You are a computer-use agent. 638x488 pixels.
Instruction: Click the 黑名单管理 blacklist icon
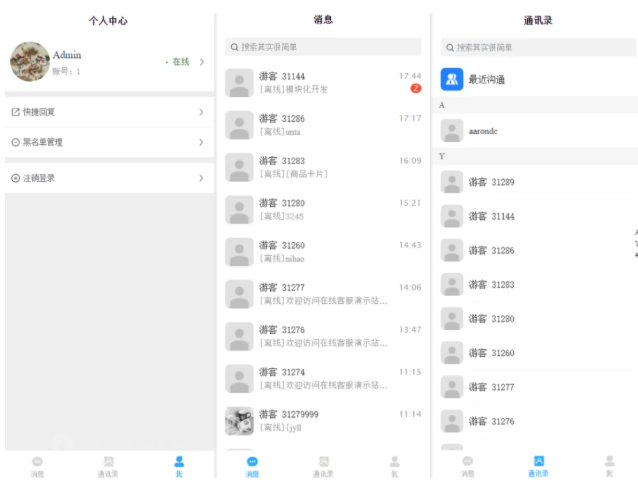[x=15, y=142]
